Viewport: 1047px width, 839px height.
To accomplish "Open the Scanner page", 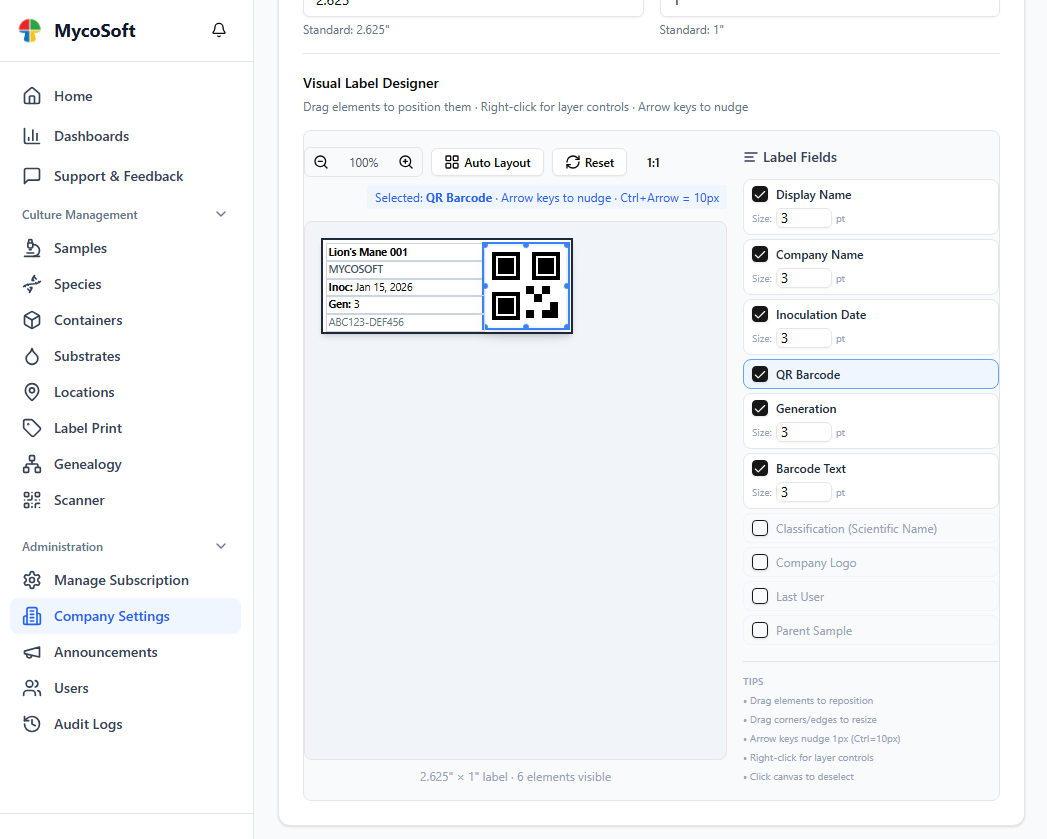I will (79, 500).
